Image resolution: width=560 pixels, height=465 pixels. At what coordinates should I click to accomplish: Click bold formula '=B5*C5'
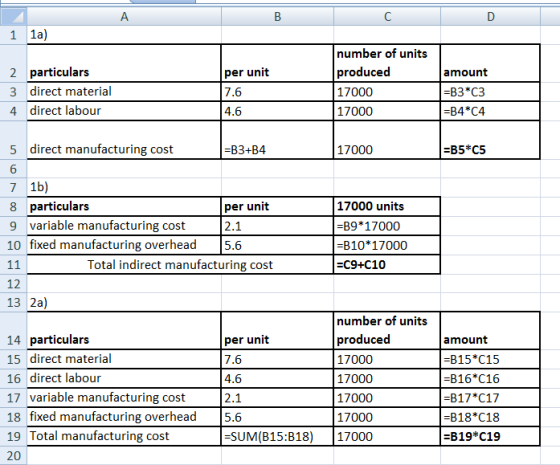point(490,140)
